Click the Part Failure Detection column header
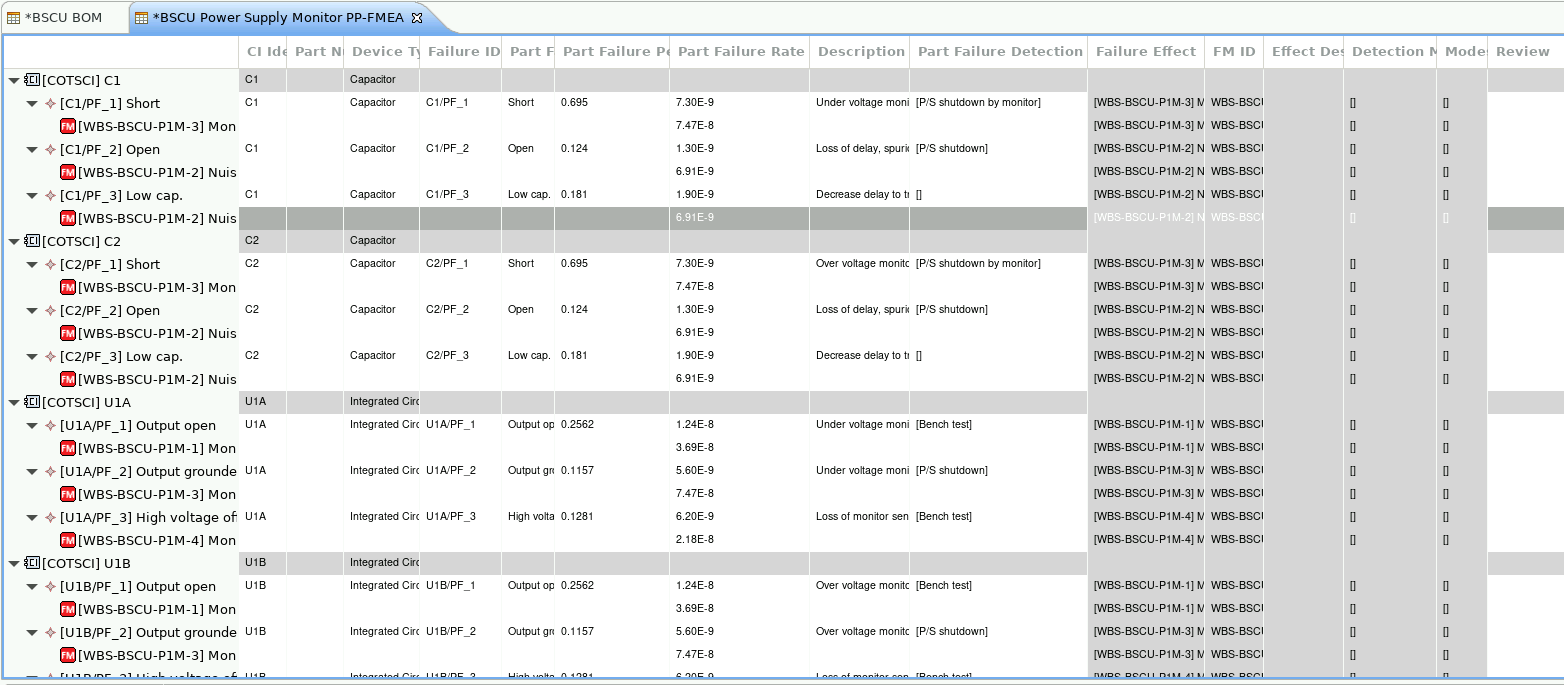Screen dimensions: 1564x685 (x=999, y=52)
